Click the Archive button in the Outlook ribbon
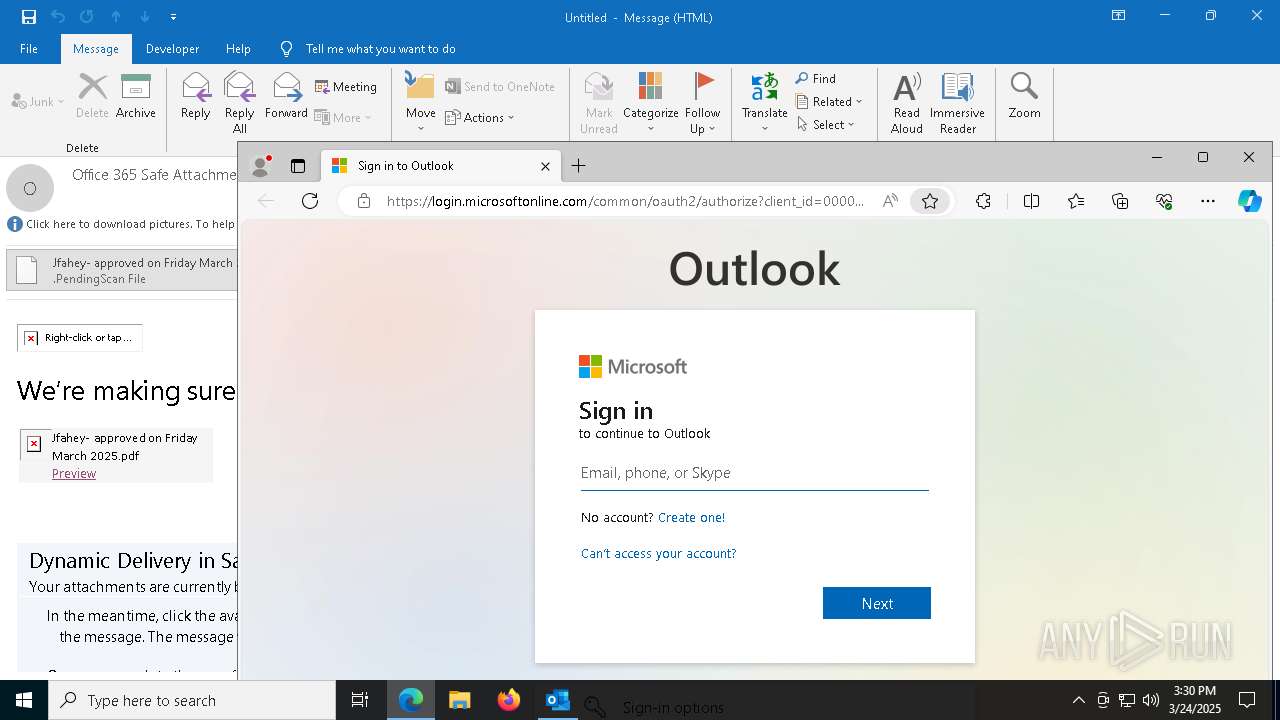Image resolution: width=1280 pixels, height=720 pixels. tap(136, 97)
